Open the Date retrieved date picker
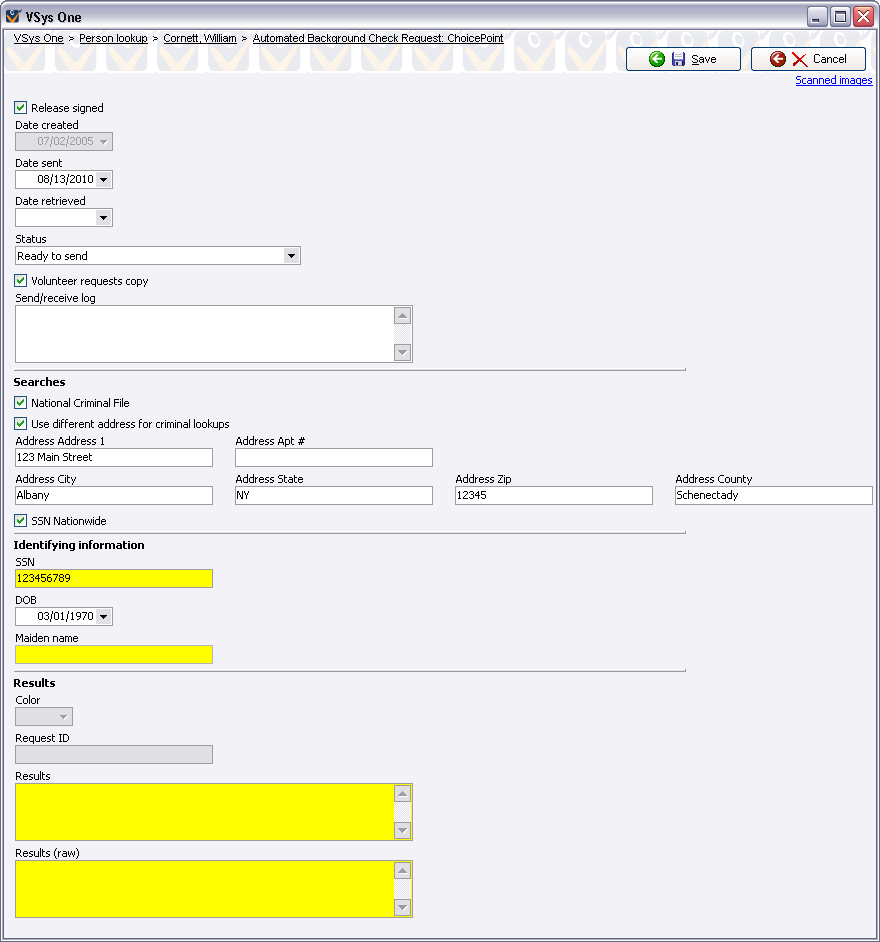The image size is (880, 942). pos(103,217)
